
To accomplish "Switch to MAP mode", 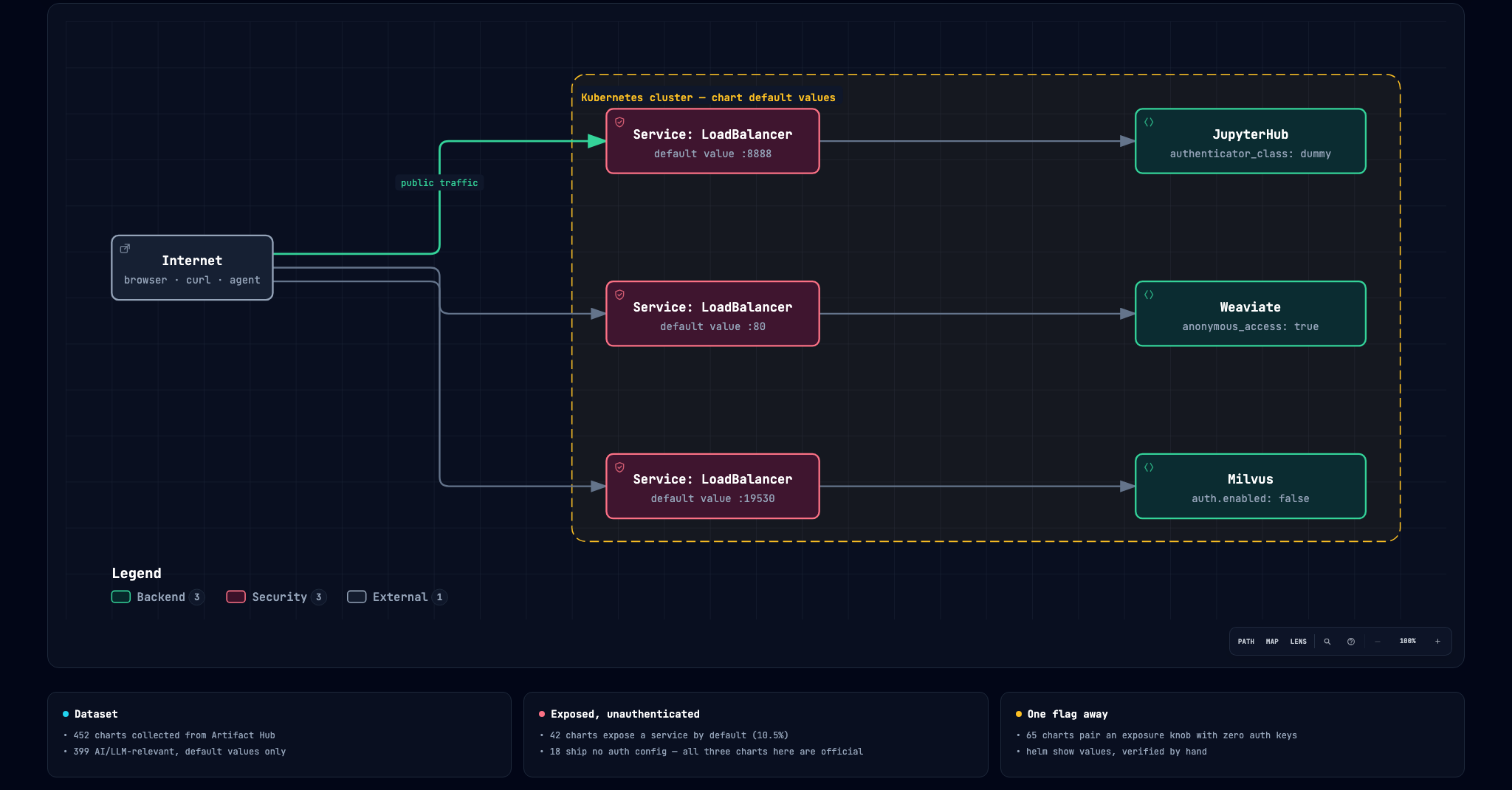I will click(x=1272, y=642).
